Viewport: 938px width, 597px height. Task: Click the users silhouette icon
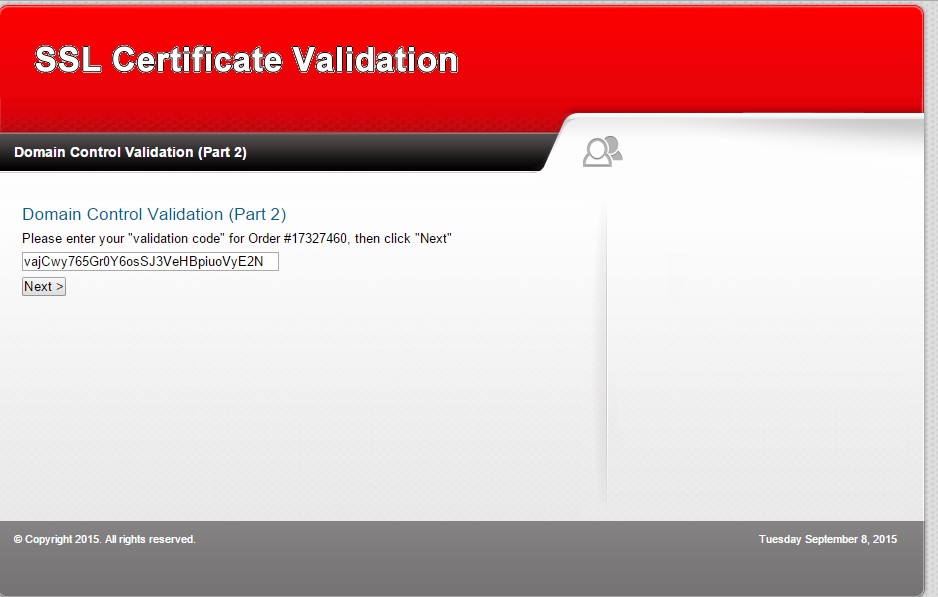point(602,151)
